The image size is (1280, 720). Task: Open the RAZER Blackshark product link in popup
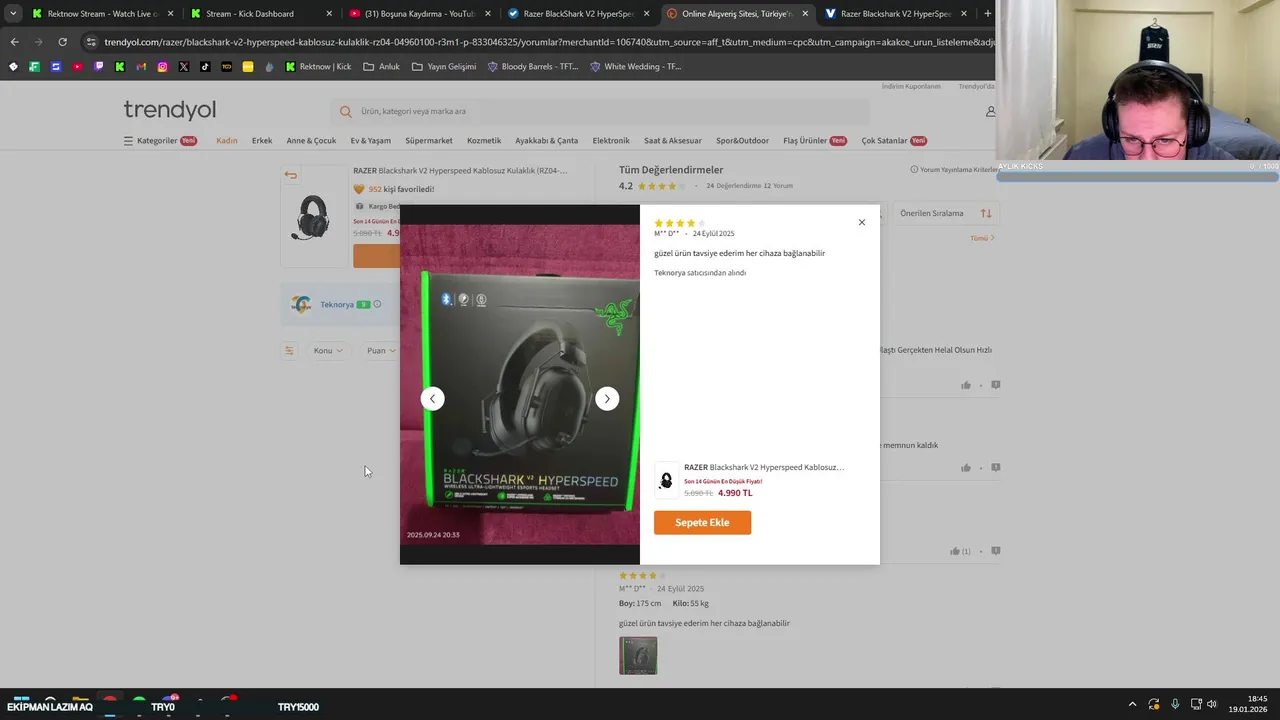(x=764, y=467)
